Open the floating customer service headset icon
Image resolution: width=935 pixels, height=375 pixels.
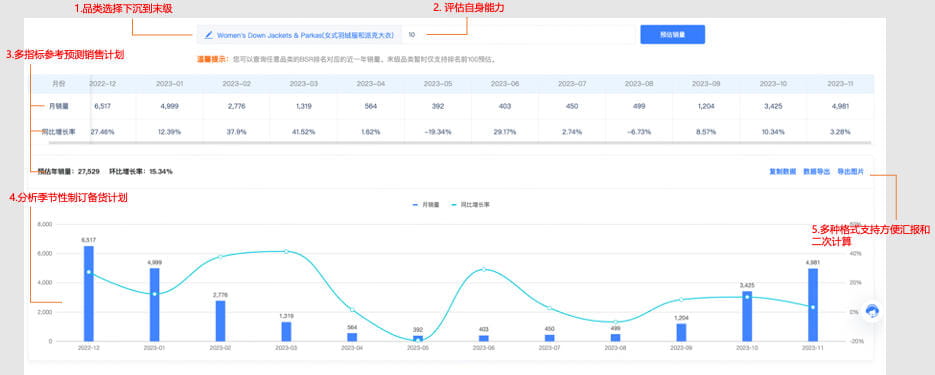click(x=872, y=311)
